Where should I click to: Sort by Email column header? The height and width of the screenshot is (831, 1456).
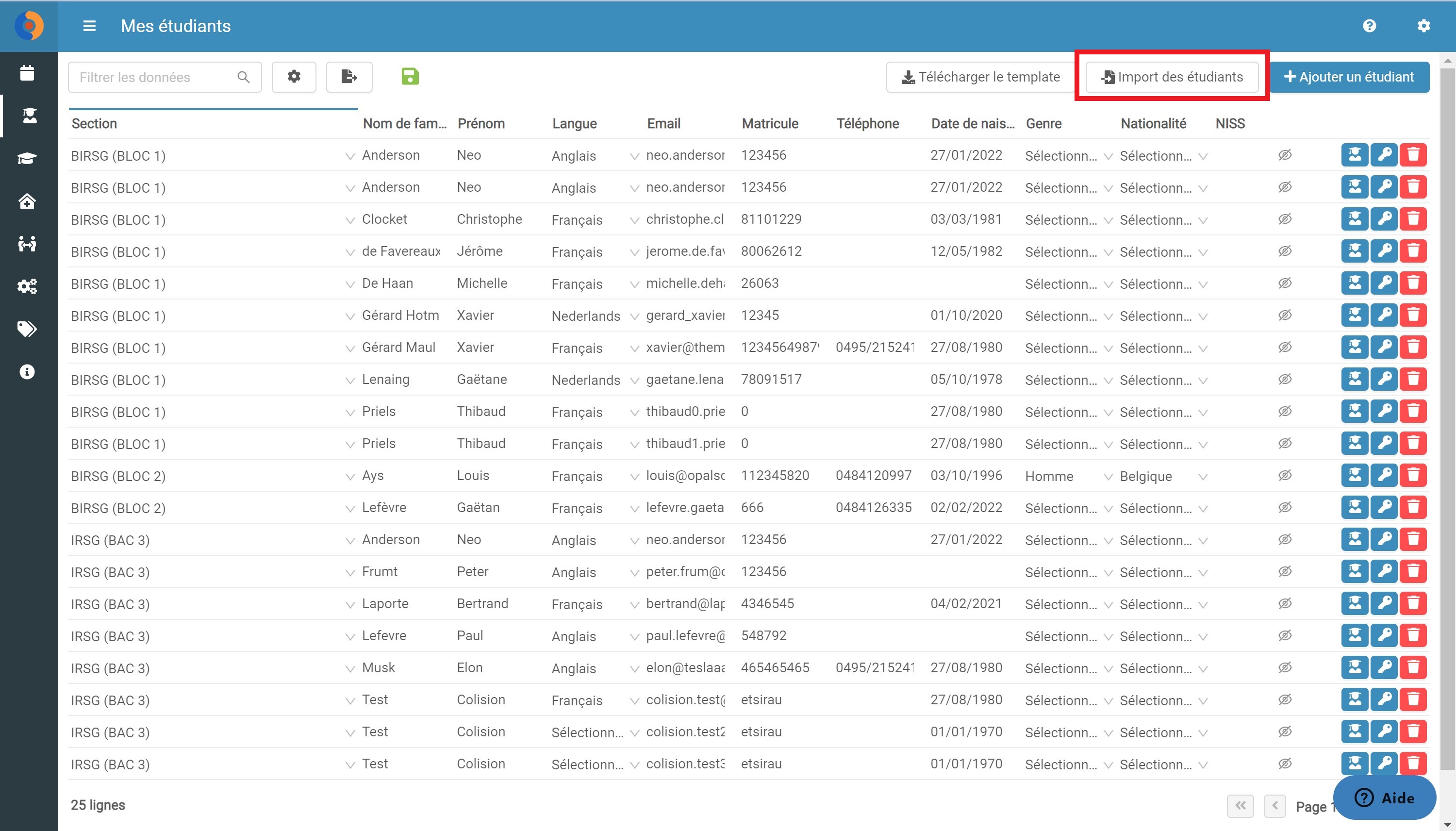pos(663,123)
